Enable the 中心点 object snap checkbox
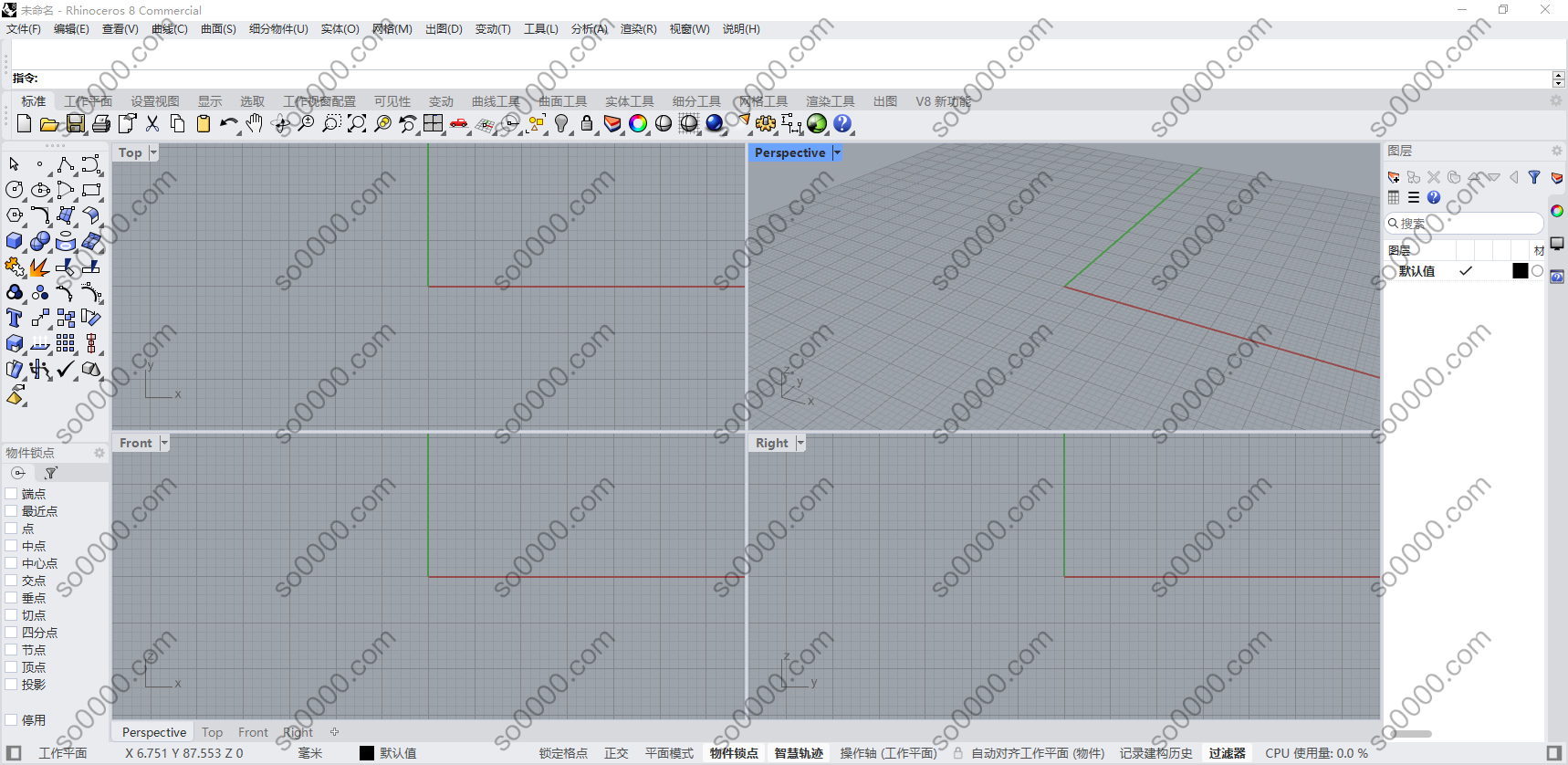This screenshot has width=1568, height=765. pos(11,563)
